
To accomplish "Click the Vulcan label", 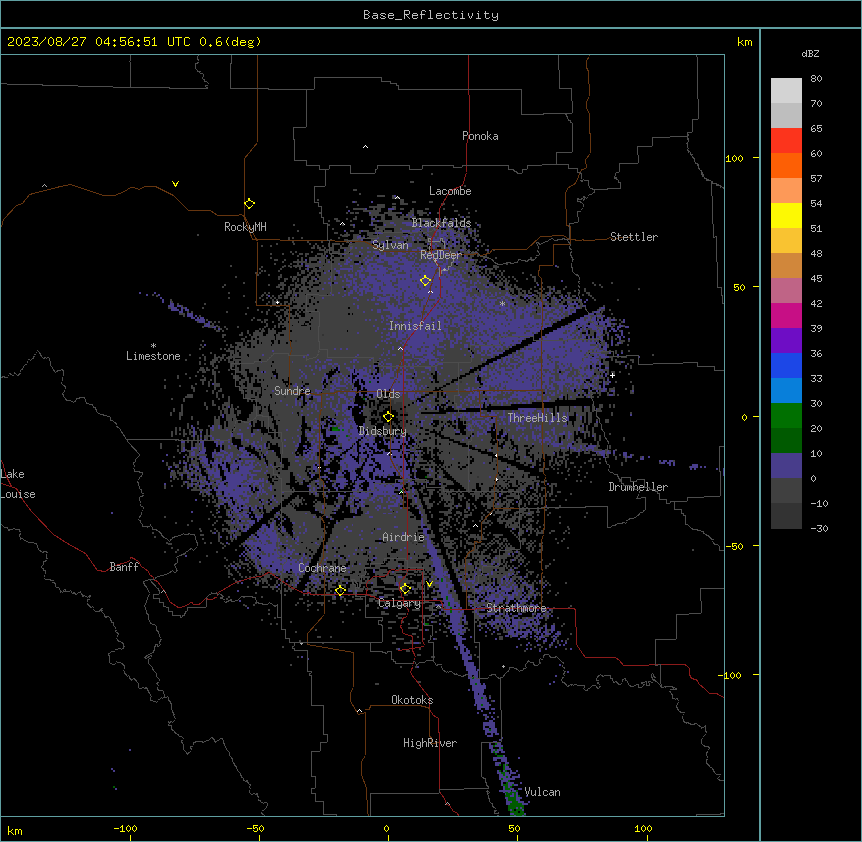I will click(543, 792).
